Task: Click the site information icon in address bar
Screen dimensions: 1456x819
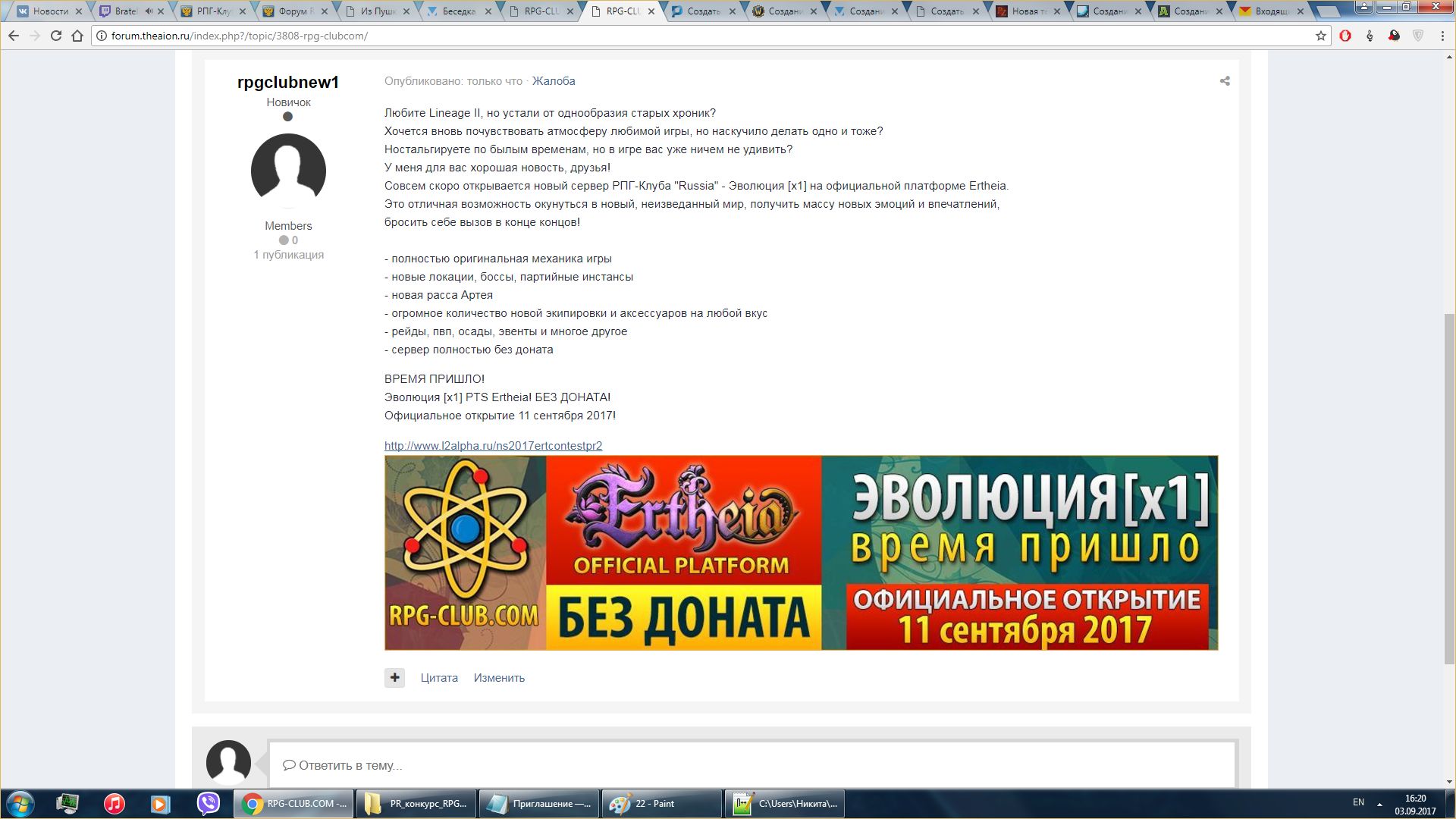Action: tap(102, 36)
